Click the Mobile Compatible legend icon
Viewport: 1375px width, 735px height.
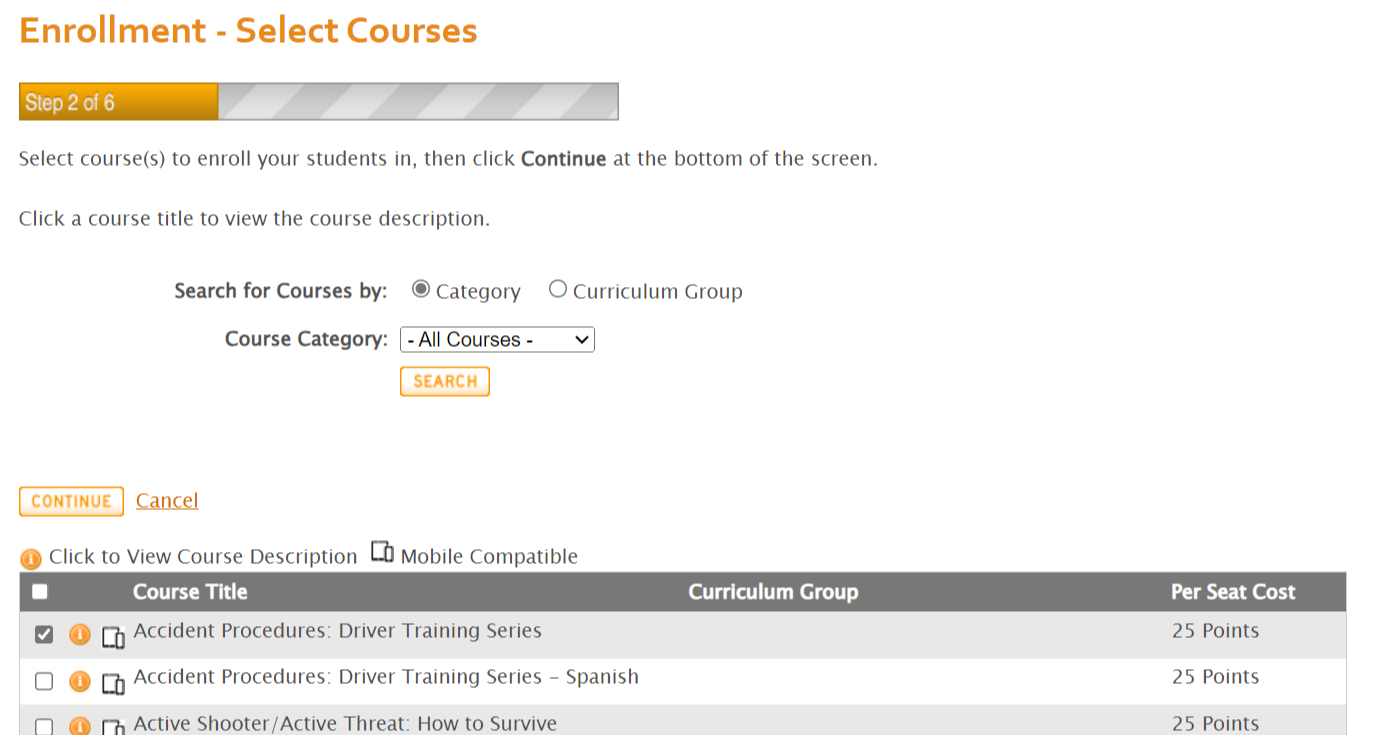click(x=382, y=552)
